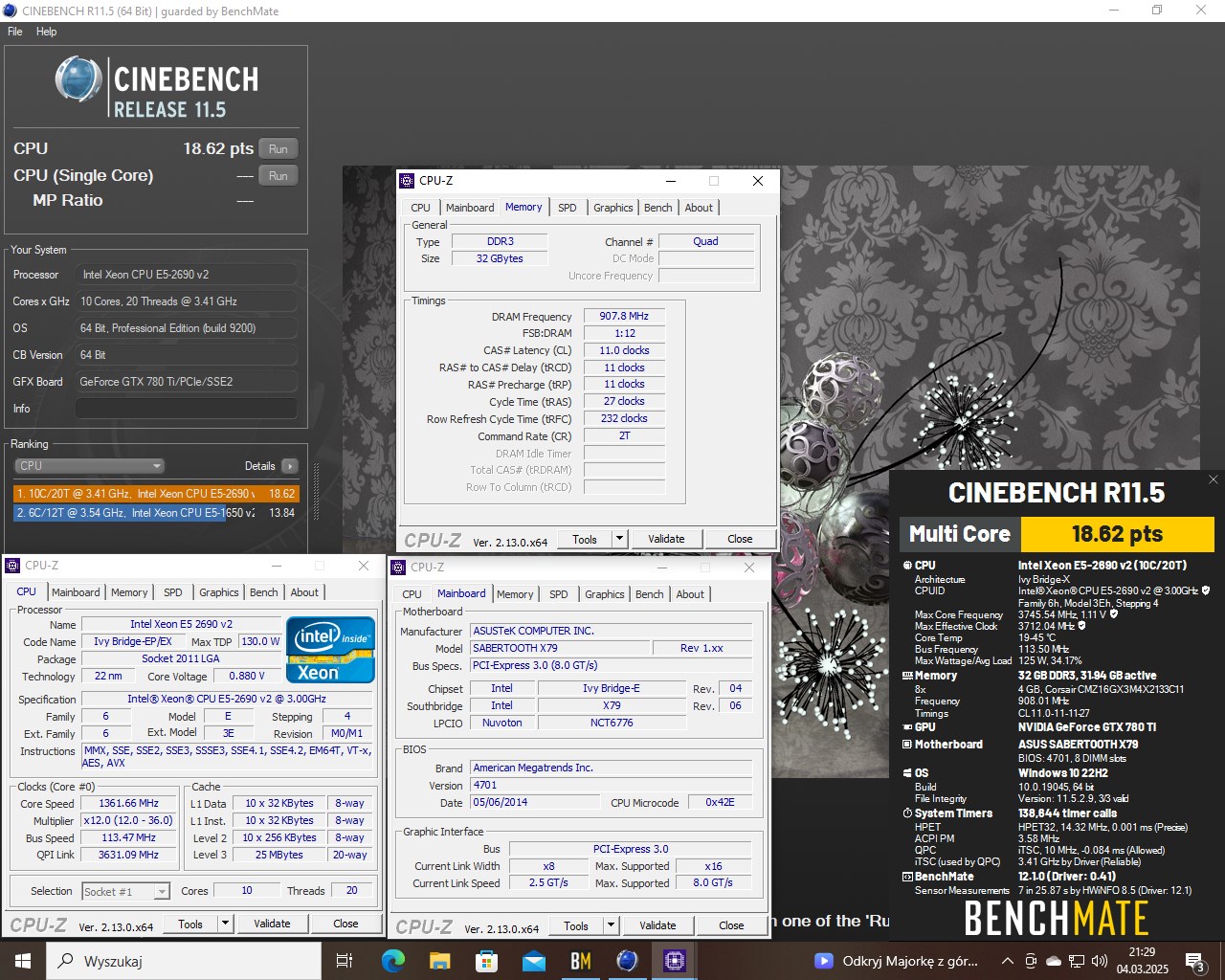Expand Tools dropdown arrow in Memory CPU-Z window
Image resolution: width=1225 pixels, height=980 pixels.
(x=619, y=539)
